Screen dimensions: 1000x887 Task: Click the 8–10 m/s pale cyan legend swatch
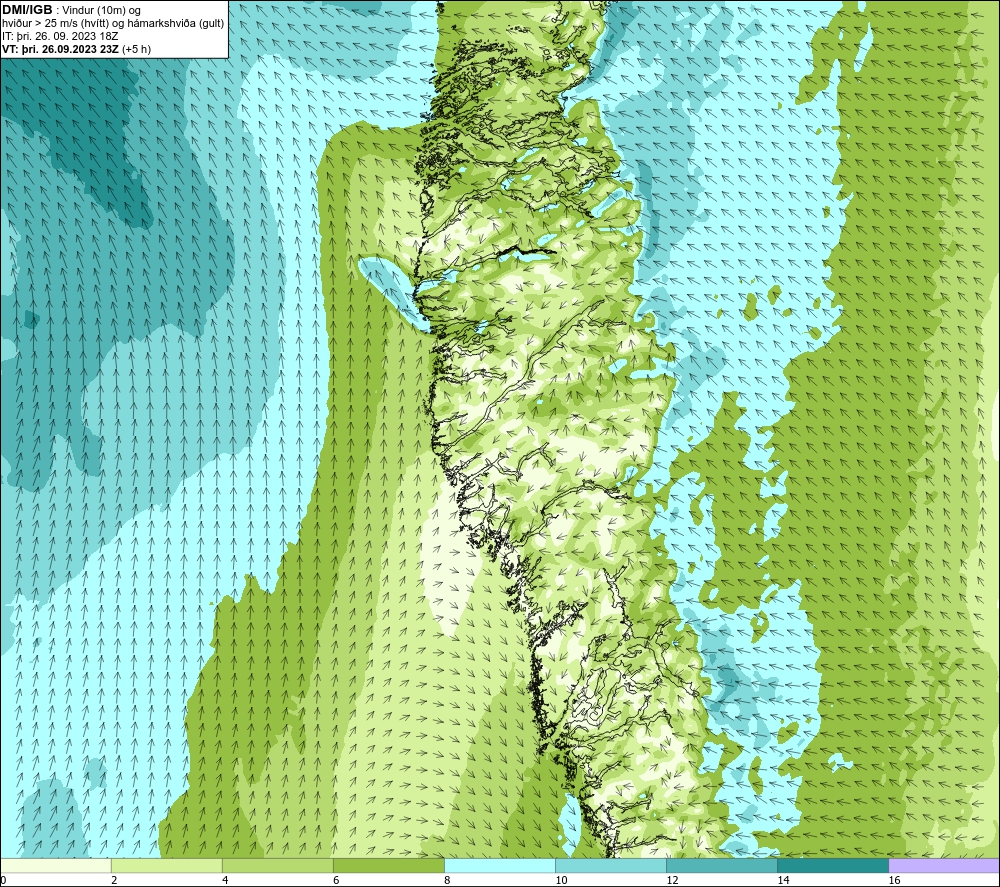(x=499, y=866)
